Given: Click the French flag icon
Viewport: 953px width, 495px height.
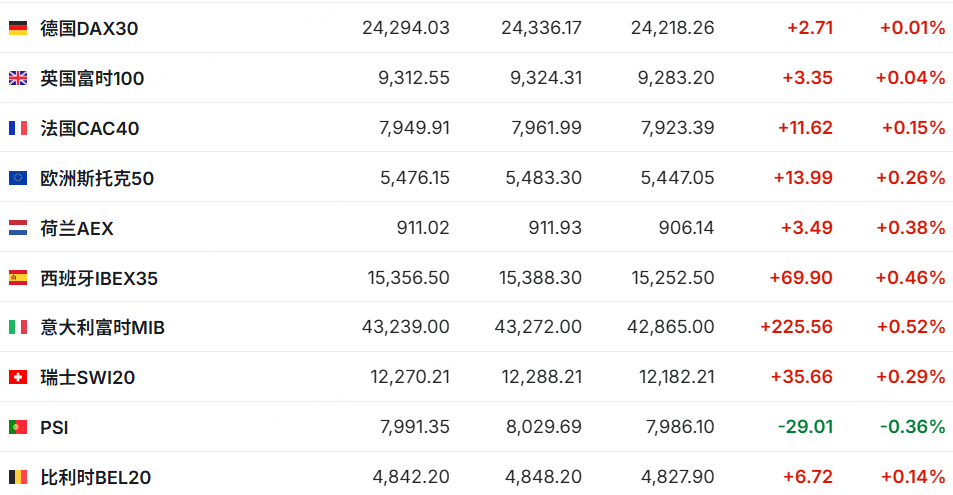Looking at the screenshot, I should [18, 128].
